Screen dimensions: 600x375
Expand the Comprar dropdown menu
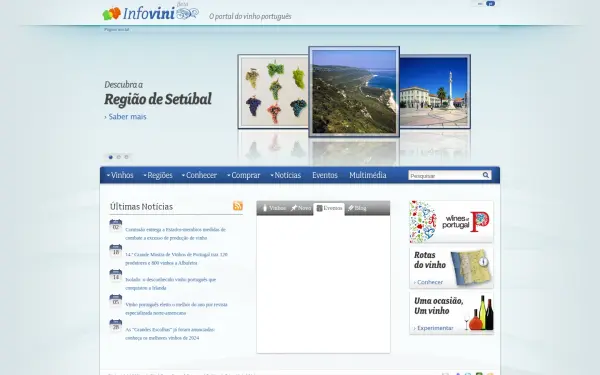244,175
